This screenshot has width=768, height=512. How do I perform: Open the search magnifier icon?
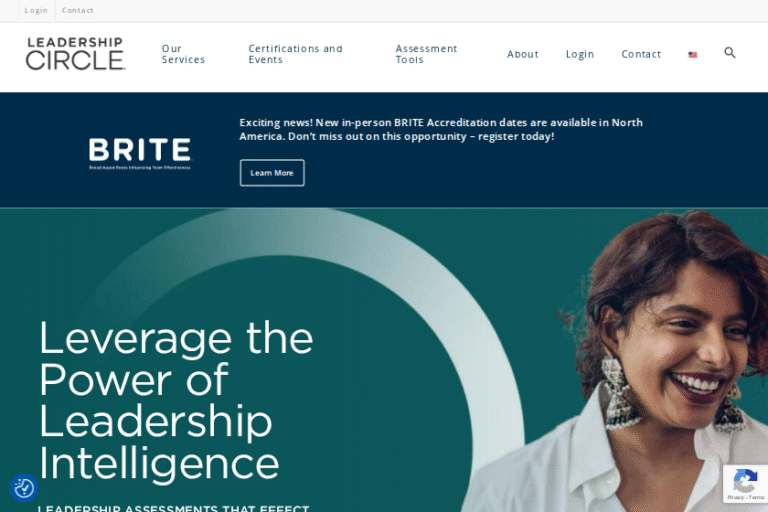click(729, 52)
